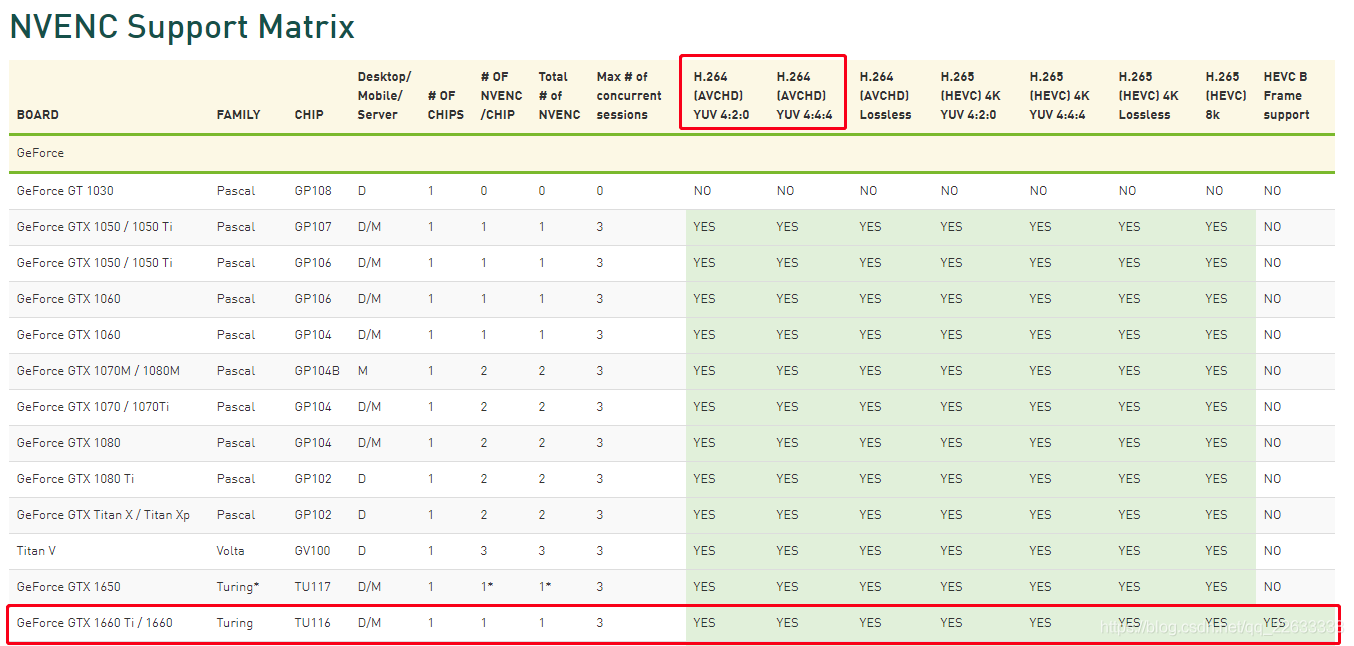Click the # OF NVENC/CHIP header
The width and height of the screenshot is (1354, 646).
coord(501,96)
